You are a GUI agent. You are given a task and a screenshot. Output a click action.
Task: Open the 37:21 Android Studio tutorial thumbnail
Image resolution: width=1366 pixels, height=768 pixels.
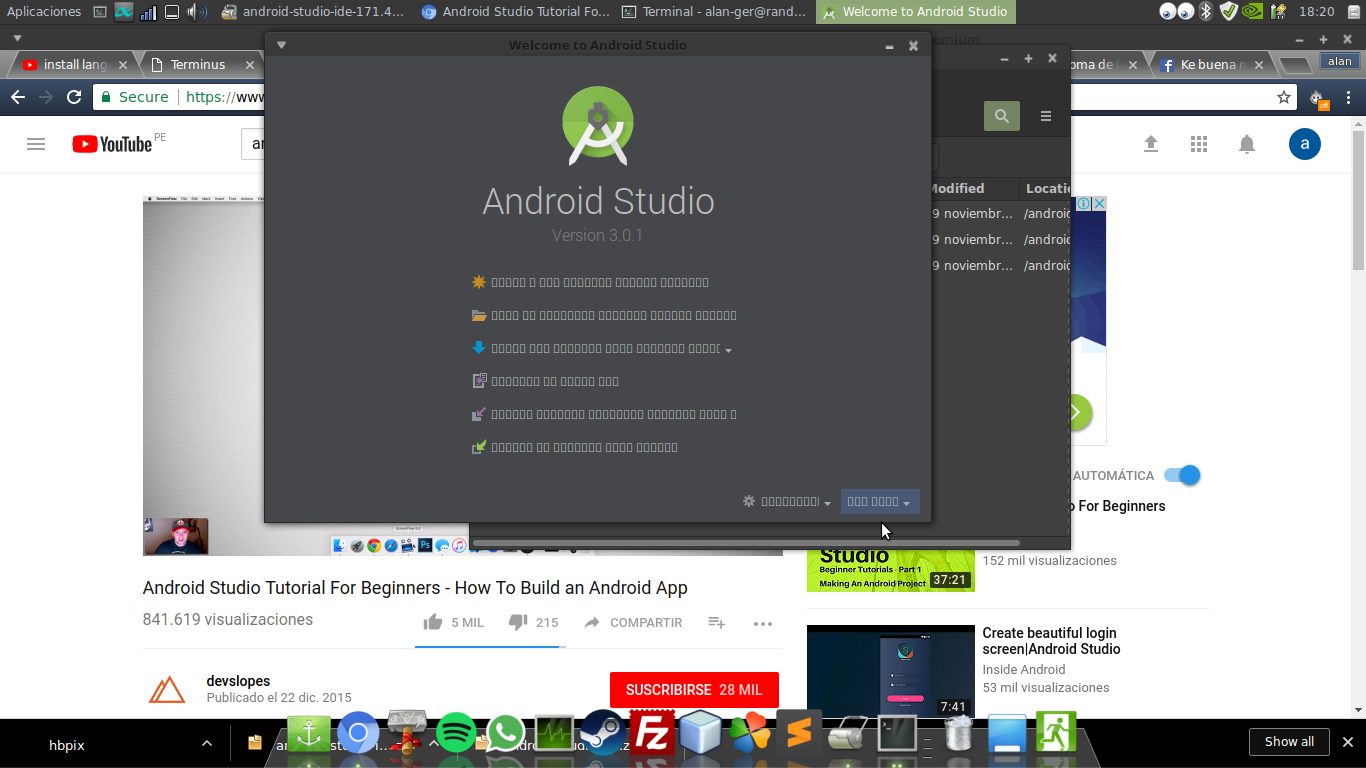pyautogui.click(x=891, y=570)
